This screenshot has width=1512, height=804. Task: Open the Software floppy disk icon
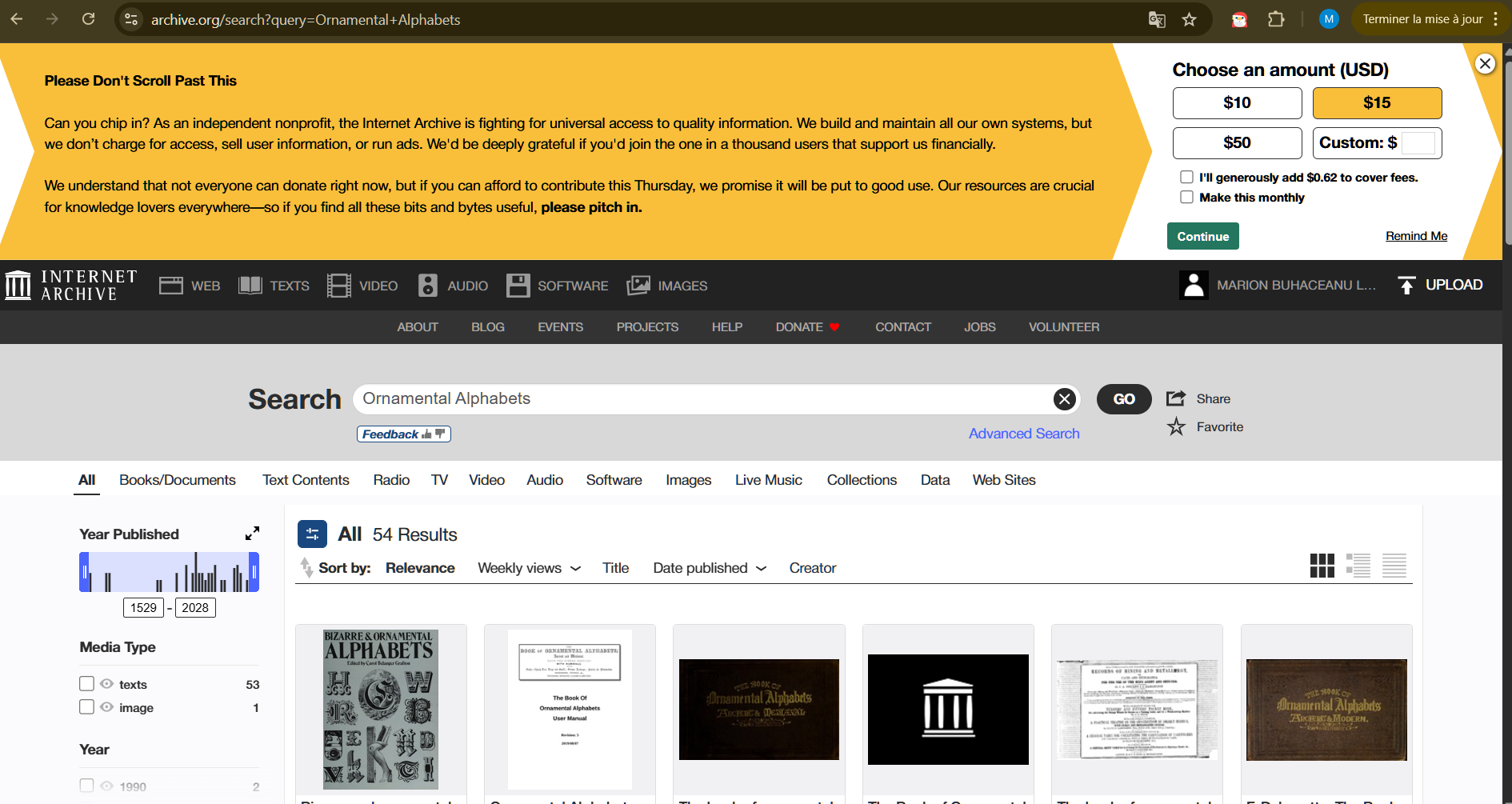click(518, 286)
